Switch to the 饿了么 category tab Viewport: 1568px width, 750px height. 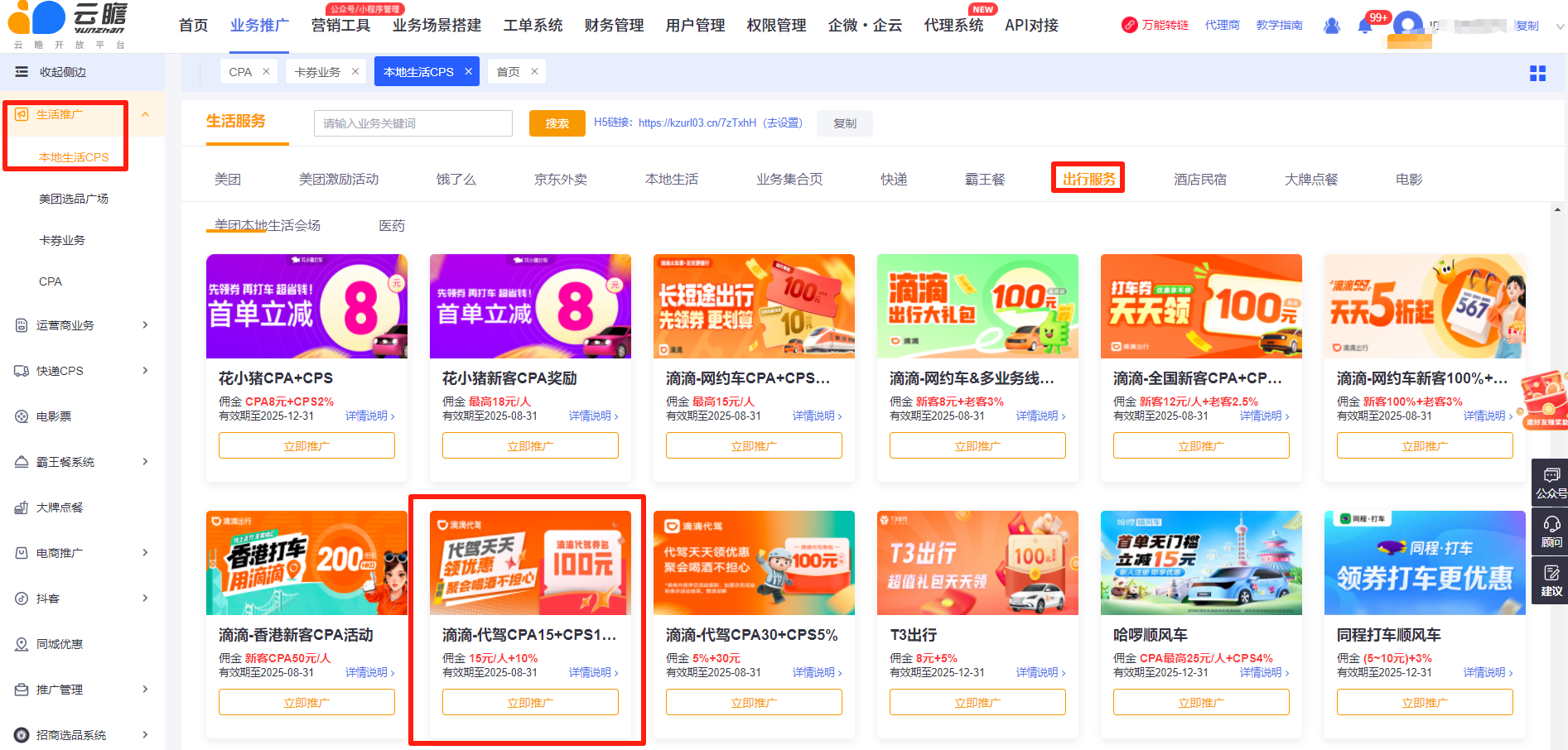click(456, 179)
